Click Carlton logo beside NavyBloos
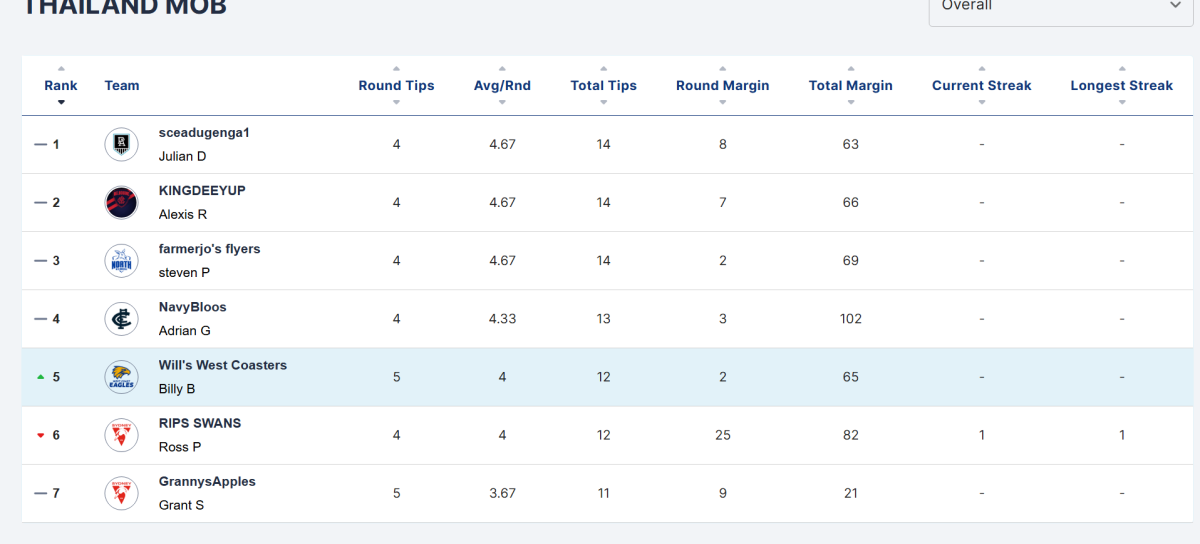The image size is (1200, 544). click(x=121, y=319)
